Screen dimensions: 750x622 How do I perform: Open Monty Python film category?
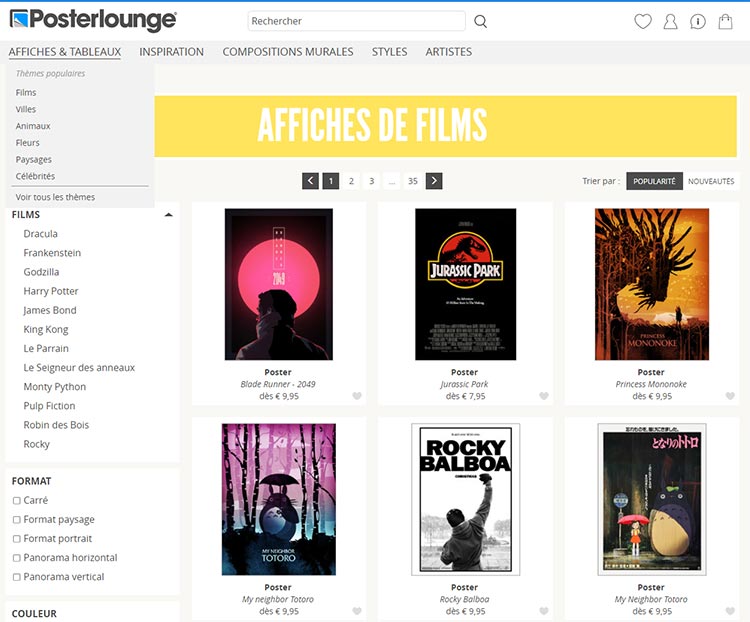point(55,387)
